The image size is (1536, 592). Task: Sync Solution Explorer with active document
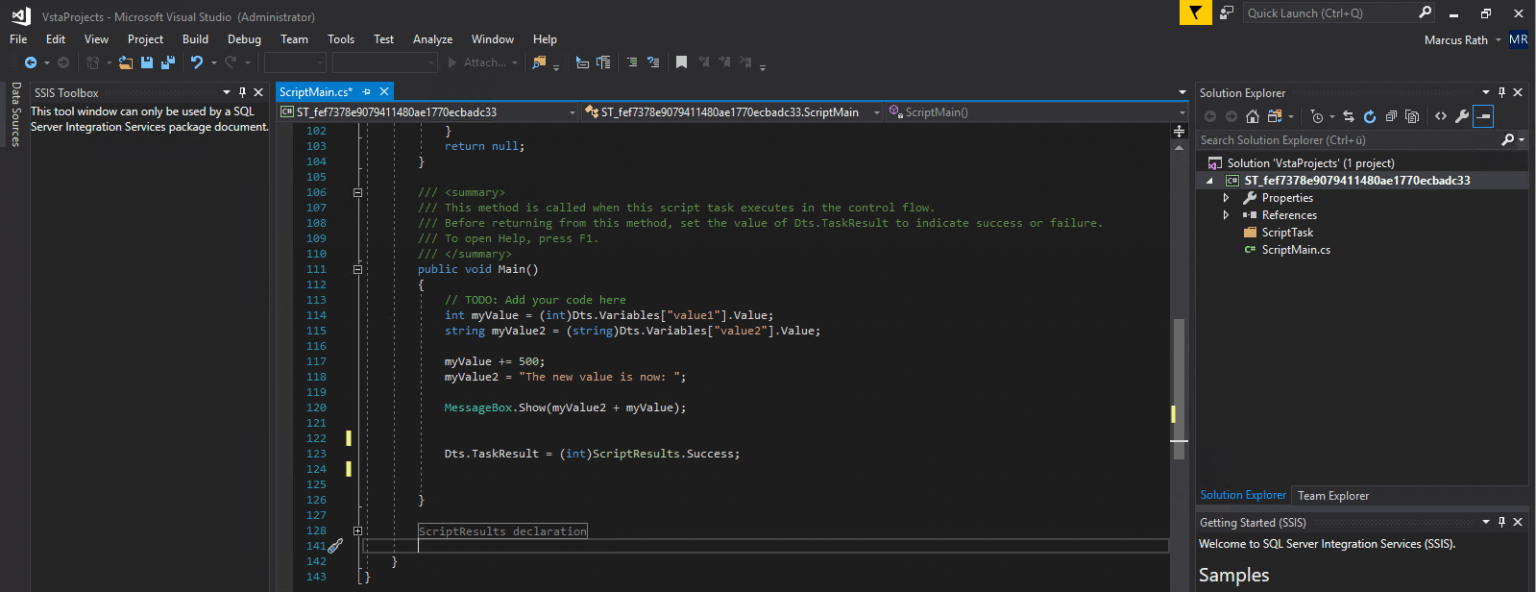point(1349,116)
